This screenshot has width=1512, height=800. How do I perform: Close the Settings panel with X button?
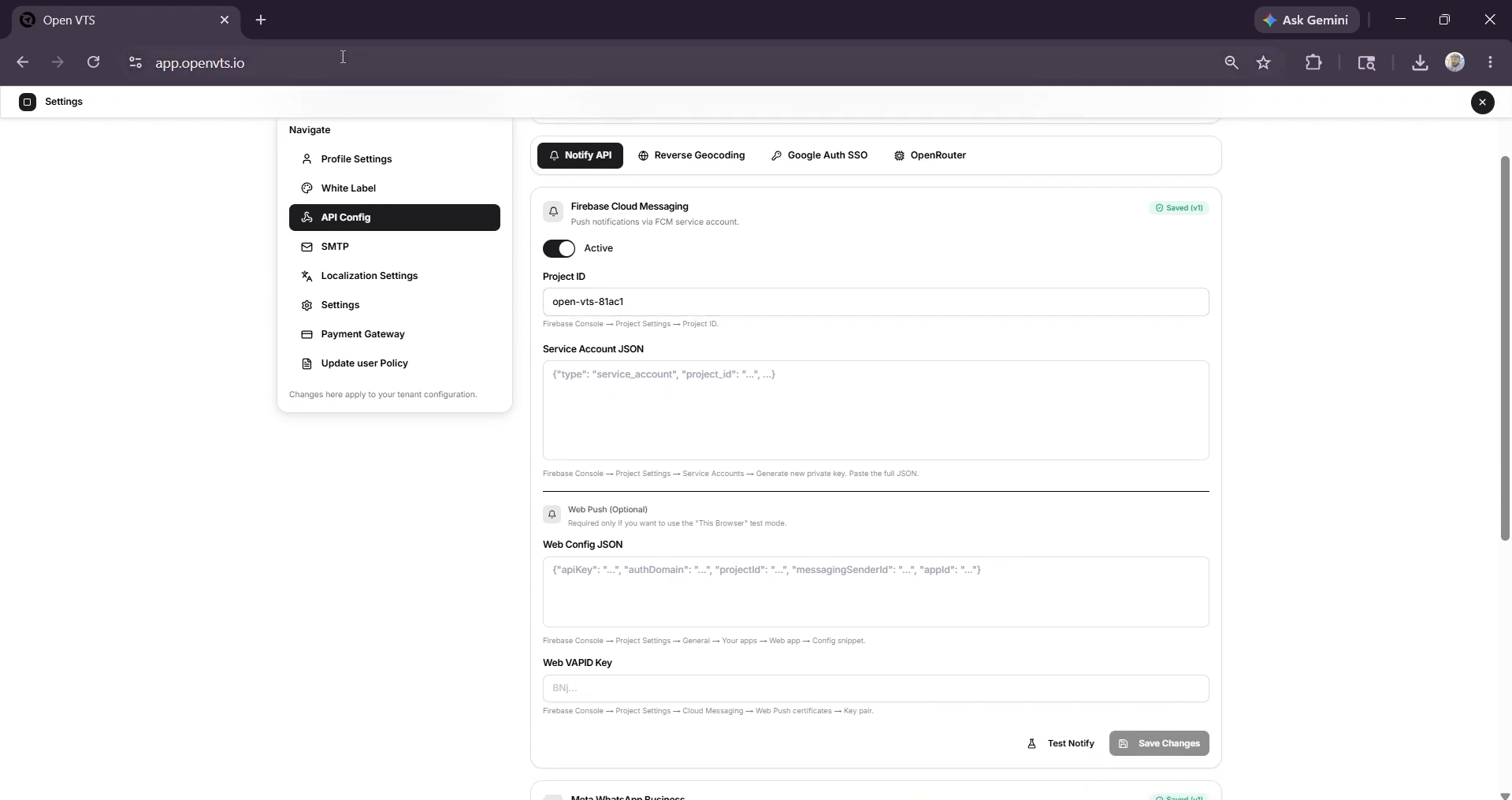point(1482,102)
